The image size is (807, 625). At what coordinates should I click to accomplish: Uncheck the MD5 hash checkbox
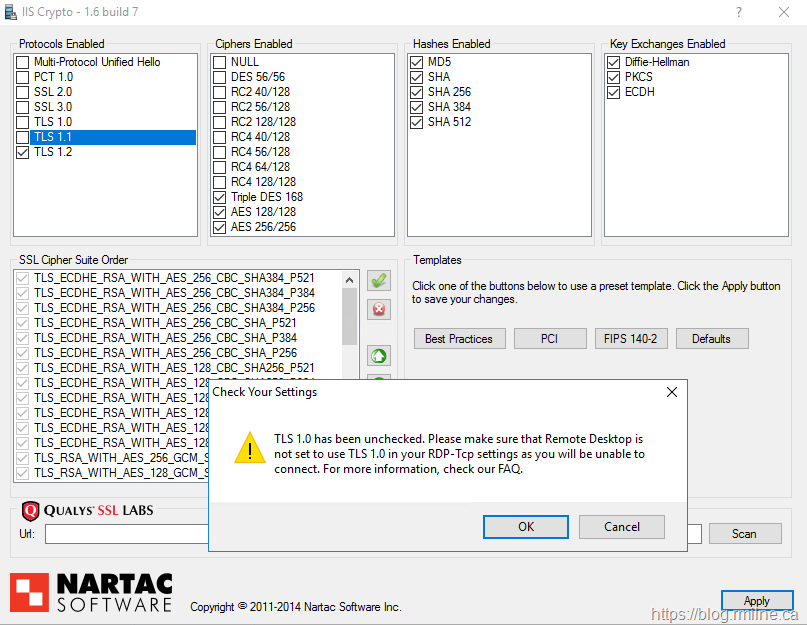[x=418, y=62]
